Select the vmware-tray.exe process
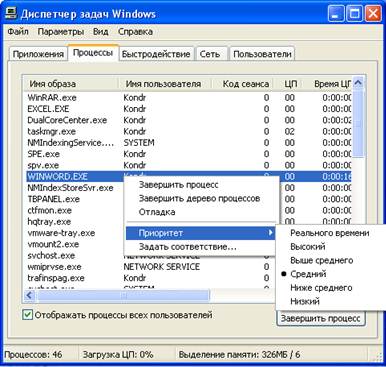Viewport: 386px width, 367px height. pos(61,233)
